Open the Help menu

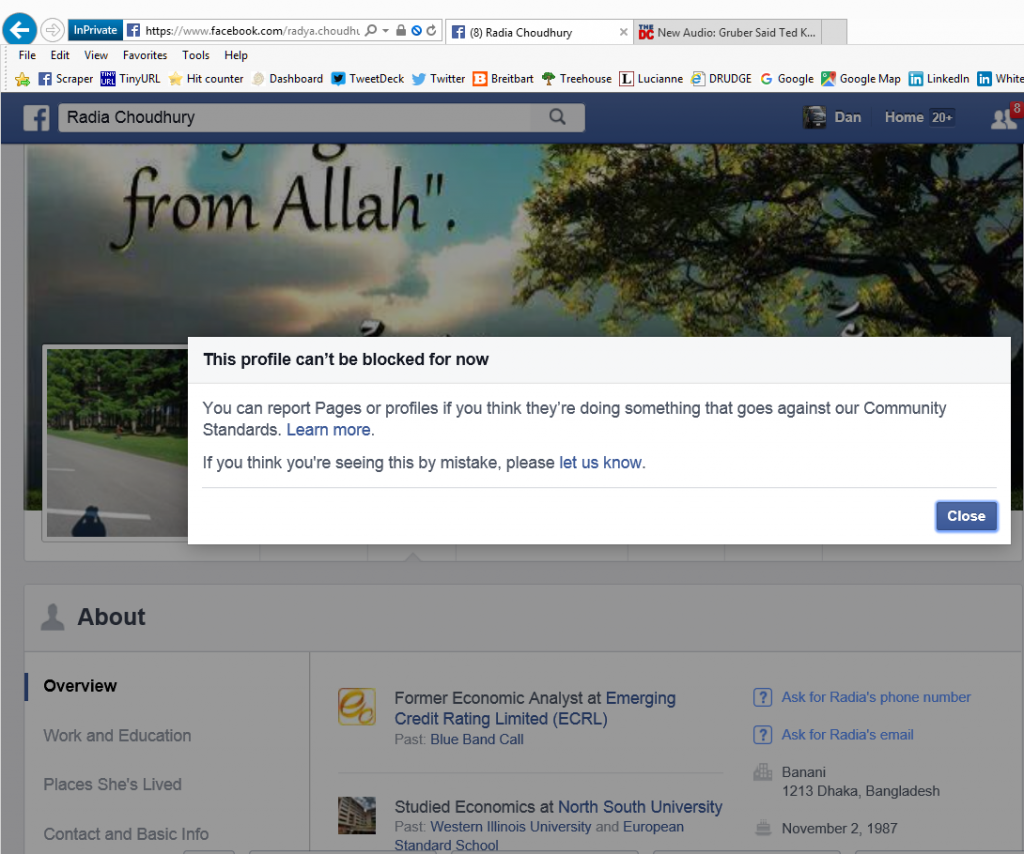pos(236,55)
